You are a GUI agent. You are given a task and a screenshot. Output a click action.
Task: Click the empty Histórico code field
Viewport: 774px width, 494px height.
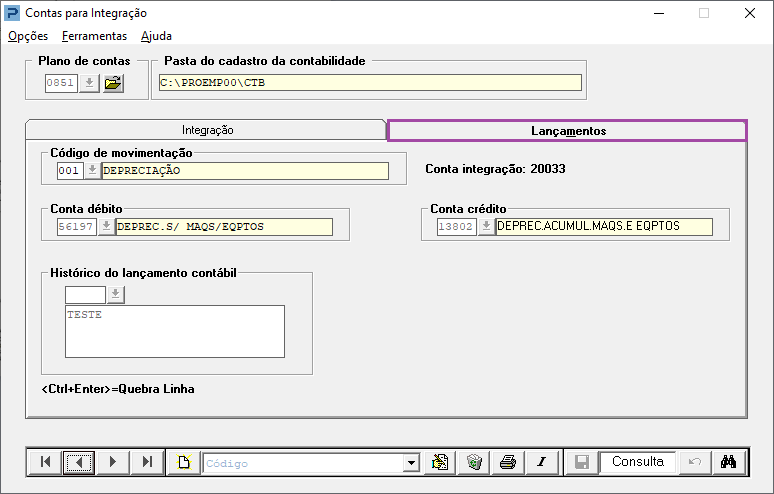[x=85, y=295]
